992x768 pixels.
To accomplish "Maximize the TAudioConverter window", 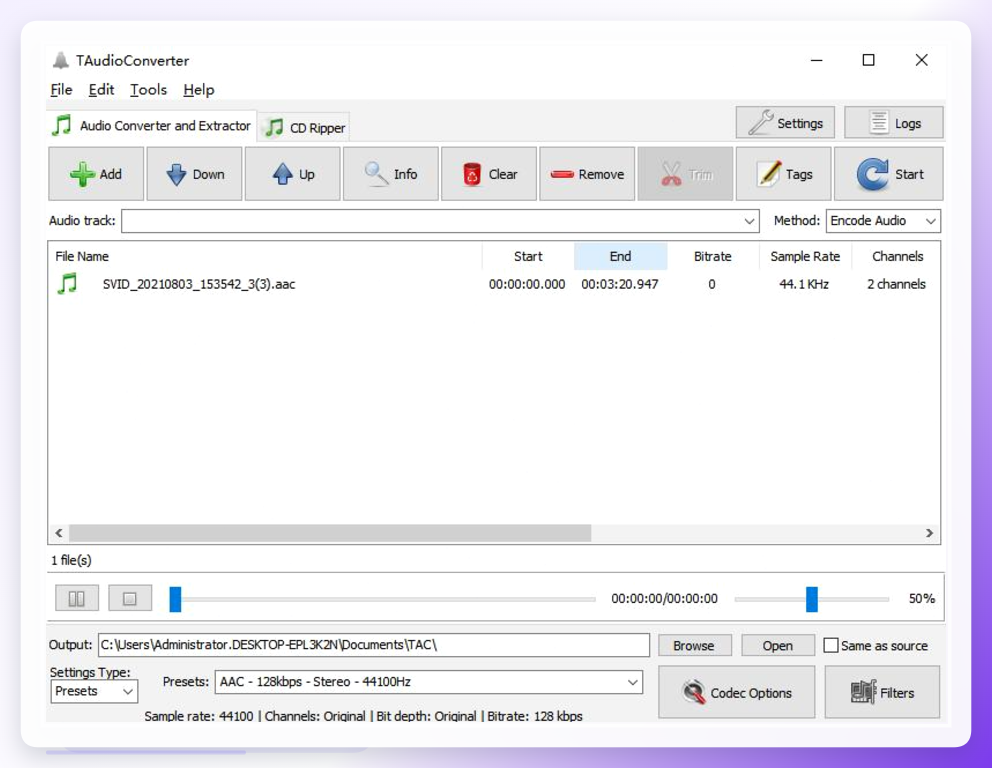I will tap(869, 60).
